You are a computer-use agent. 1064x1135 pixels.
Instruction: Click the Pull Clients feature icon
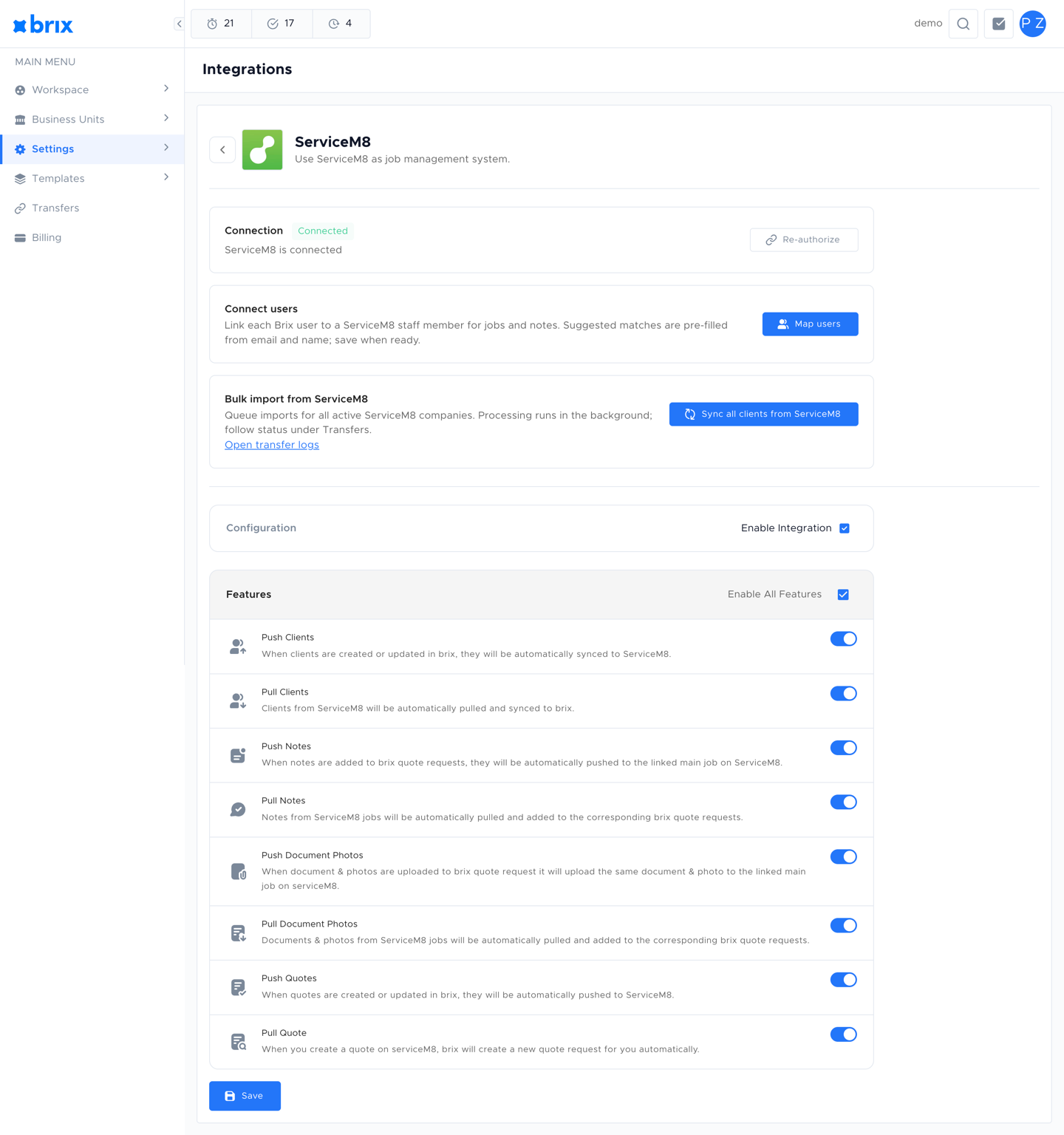click(238, 701)
